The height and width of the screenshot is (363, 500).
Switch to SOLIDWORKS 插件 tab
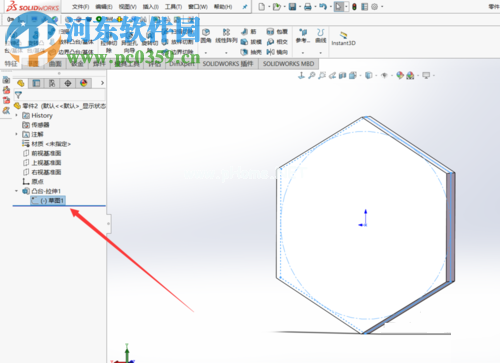point(228,64)
